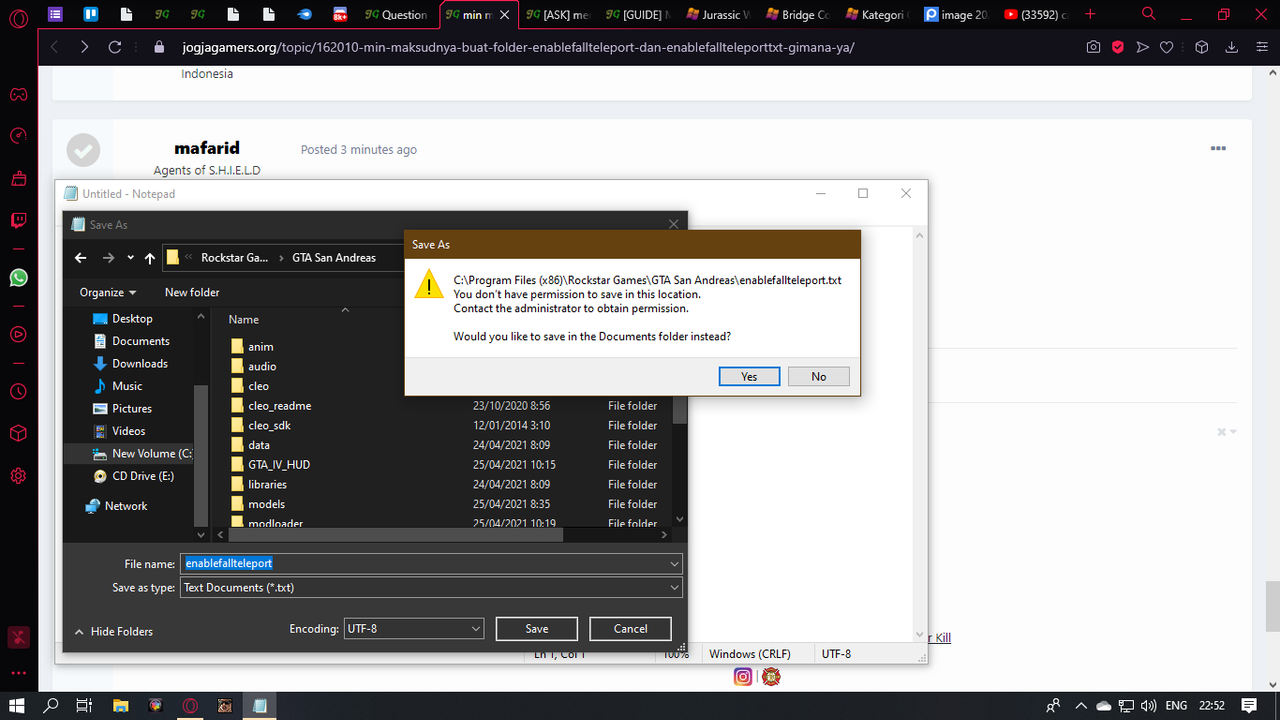Go back to previous page in browser
Screen dimensions: 1280x720
[55, 47]
